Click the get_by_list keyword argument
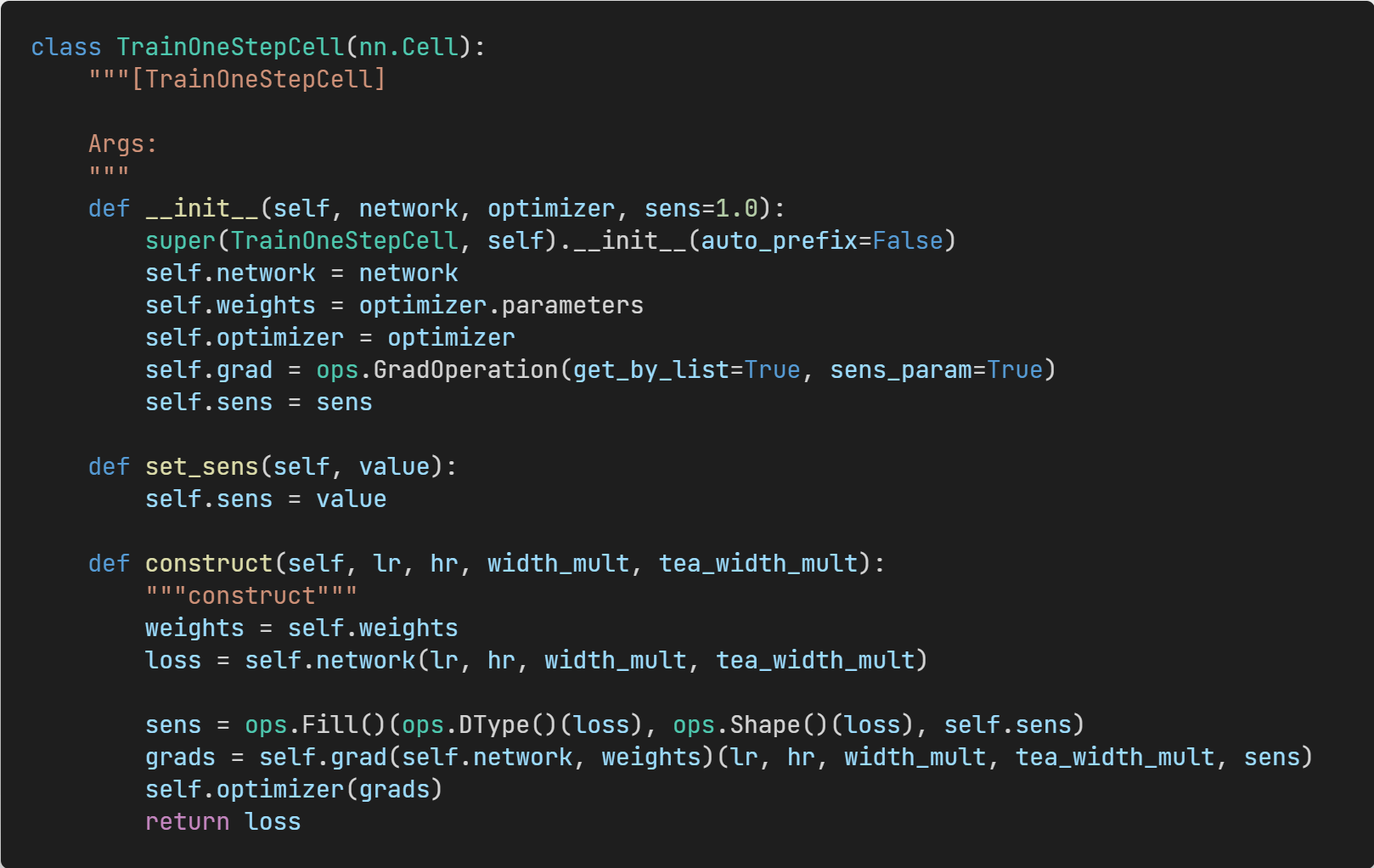Screen dimensions: 1374x868 [651, 369]
